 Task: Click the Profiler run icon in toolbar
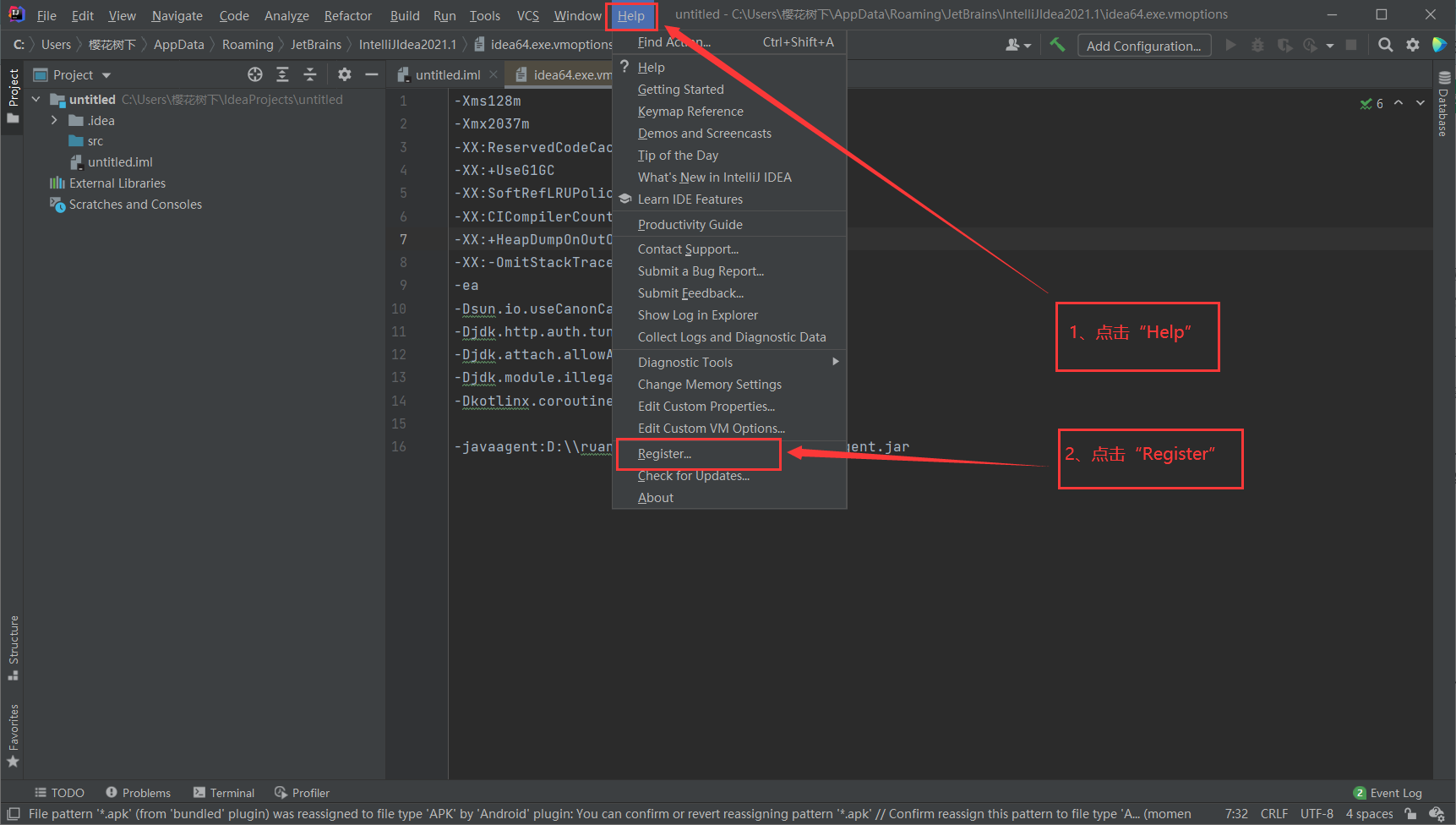[x=1310, y=45]
